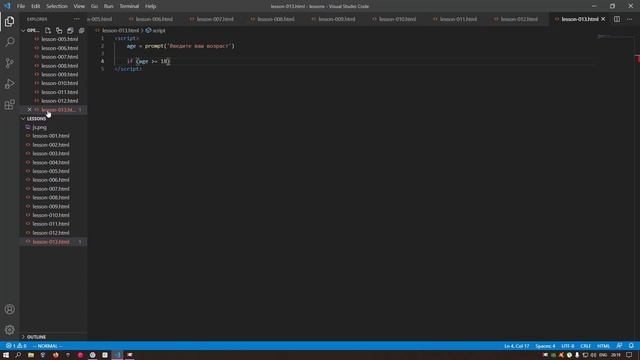This screenshot has height=360, width=640.
Task: Open the Edit menu
Action: click(36, 6)
